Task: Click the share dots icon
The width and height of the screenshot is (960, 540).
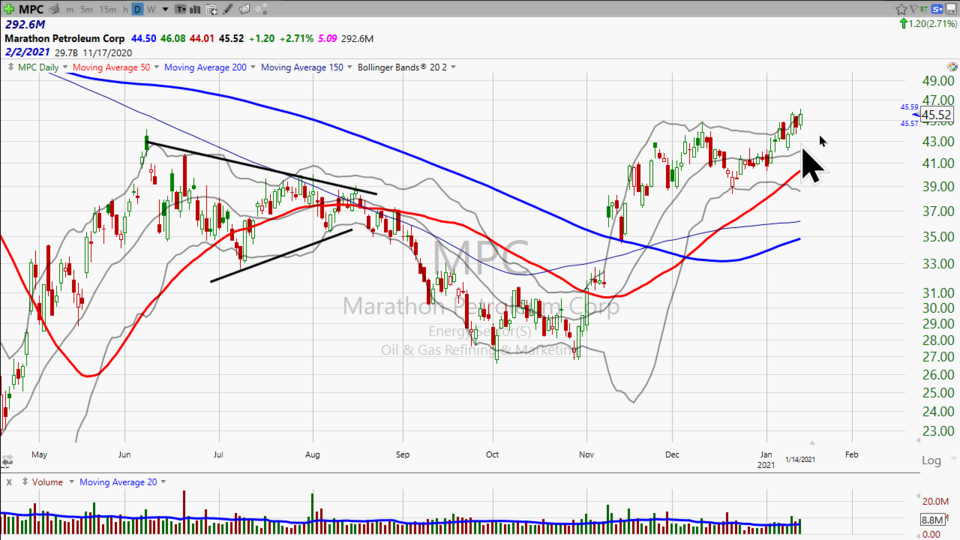Action: (x=261, y=9)
